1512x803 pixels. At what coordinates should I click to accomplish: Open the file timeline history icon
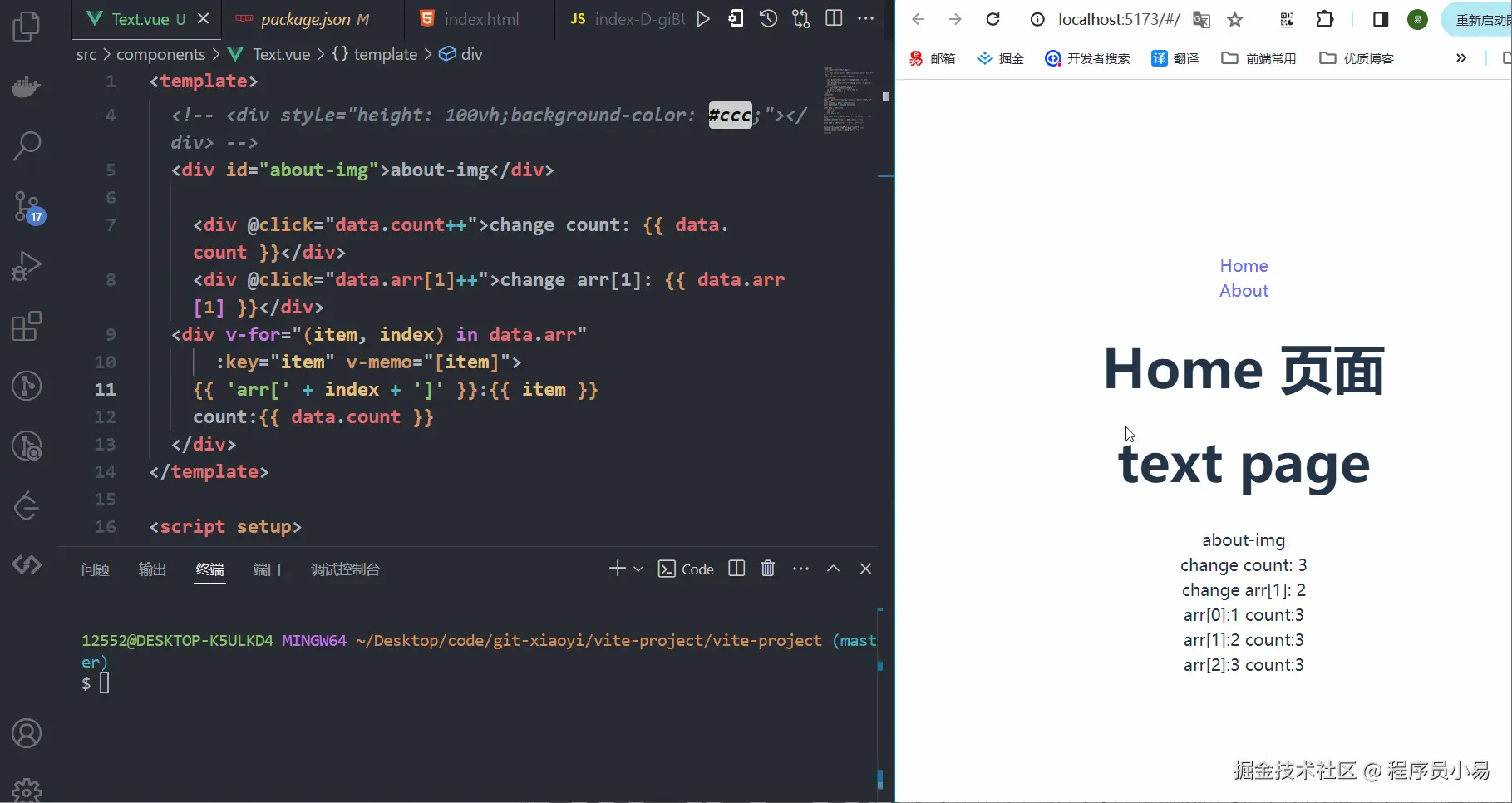[769, 19]
